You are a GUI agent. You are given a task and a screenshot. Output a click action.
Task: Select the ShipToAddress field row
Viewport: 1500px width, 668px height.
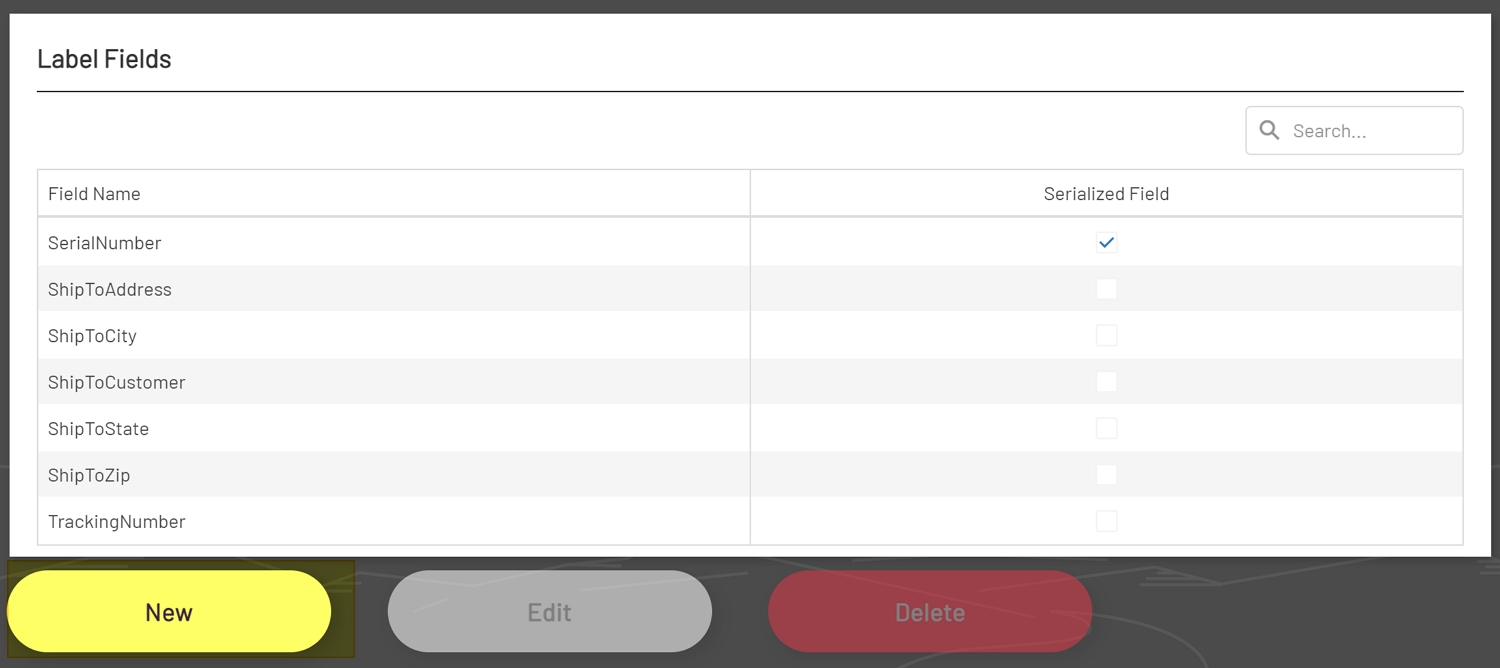coord(110,290)
